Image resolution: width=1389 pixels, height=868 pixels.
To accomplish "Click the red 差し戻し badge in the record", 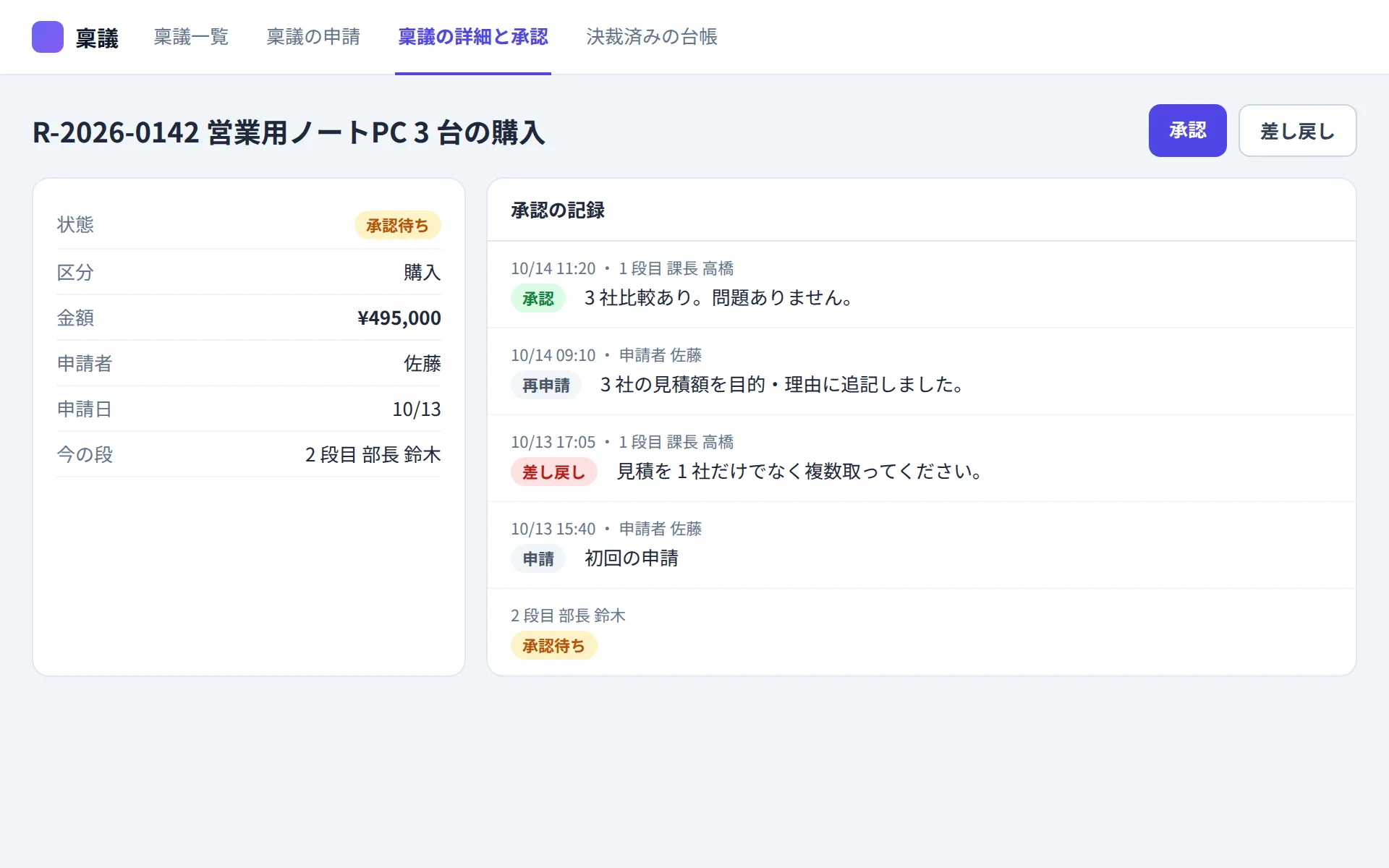I will [553, 472].
